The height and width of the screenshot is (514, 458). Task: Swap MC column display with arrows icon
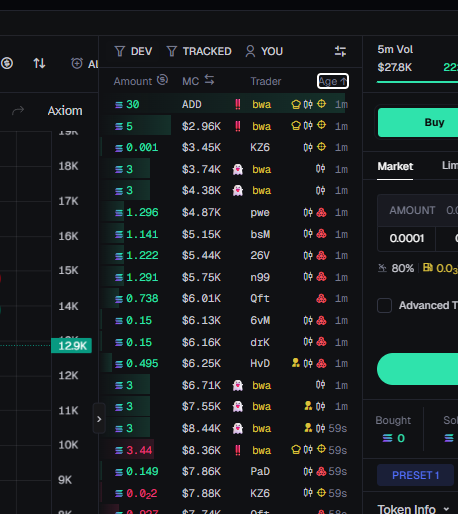[x=209, y=80]
